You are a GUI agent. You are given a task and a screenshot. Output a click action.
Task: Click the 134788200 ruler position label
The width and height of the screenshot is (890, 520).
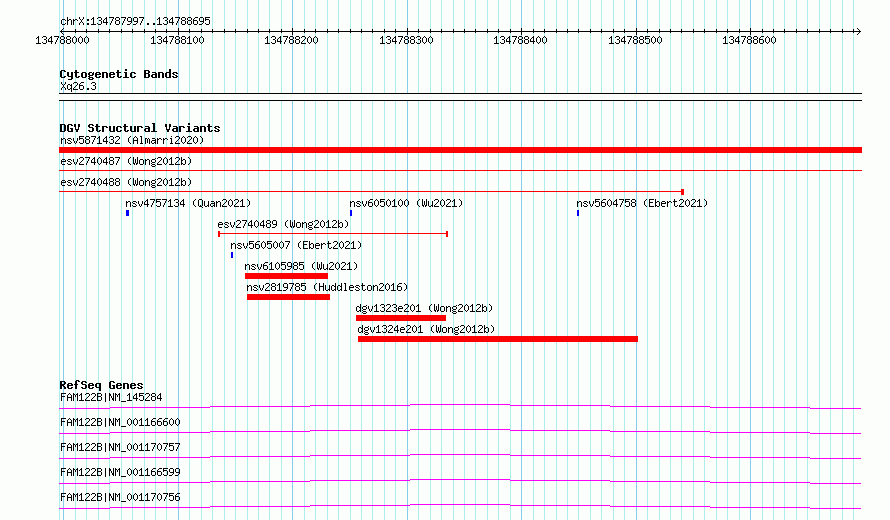click(x=291, y=40)
